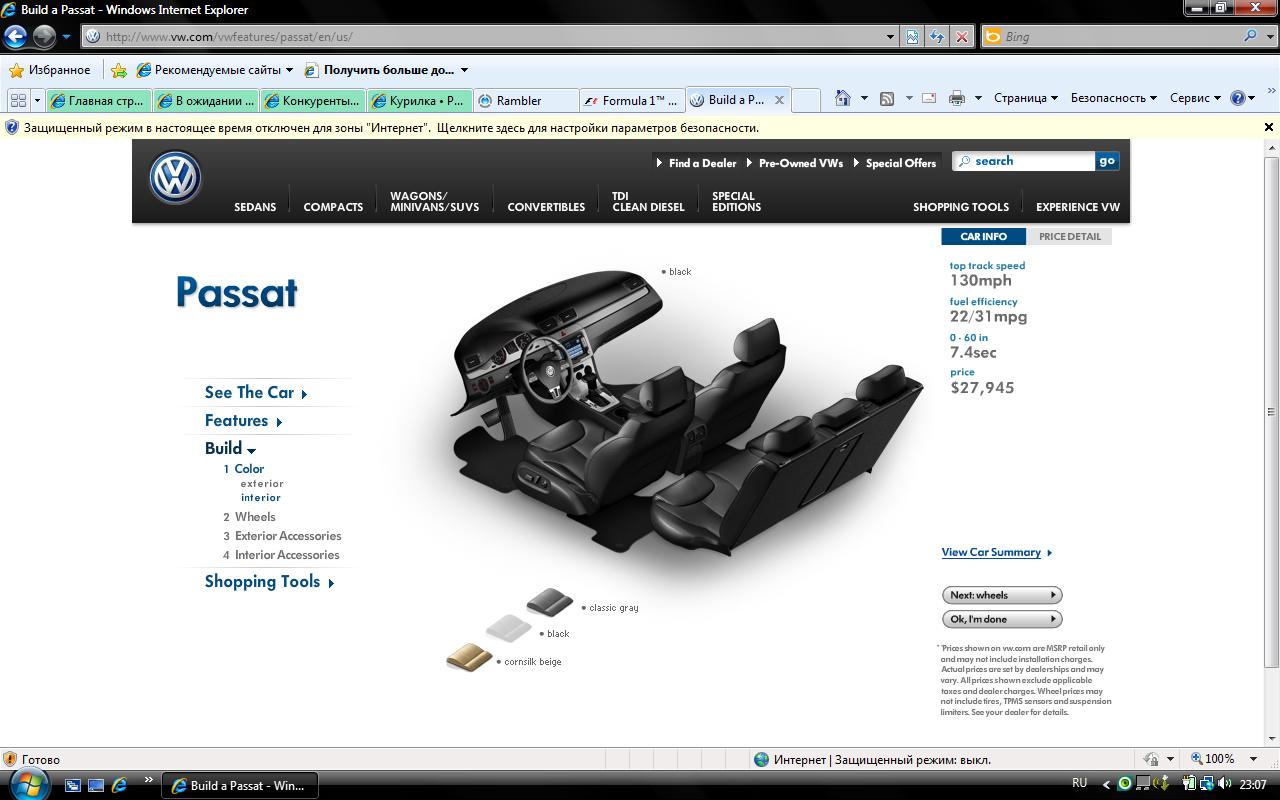Open the Безопасность dropdown menu

(1113, 98)
